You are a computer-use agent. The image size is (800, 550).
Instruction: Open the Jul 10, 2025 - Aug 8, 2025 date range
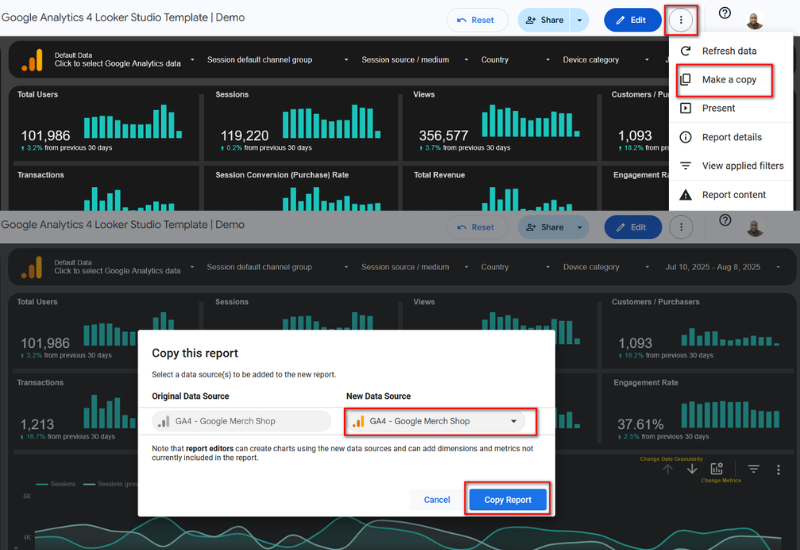[722, 267]
